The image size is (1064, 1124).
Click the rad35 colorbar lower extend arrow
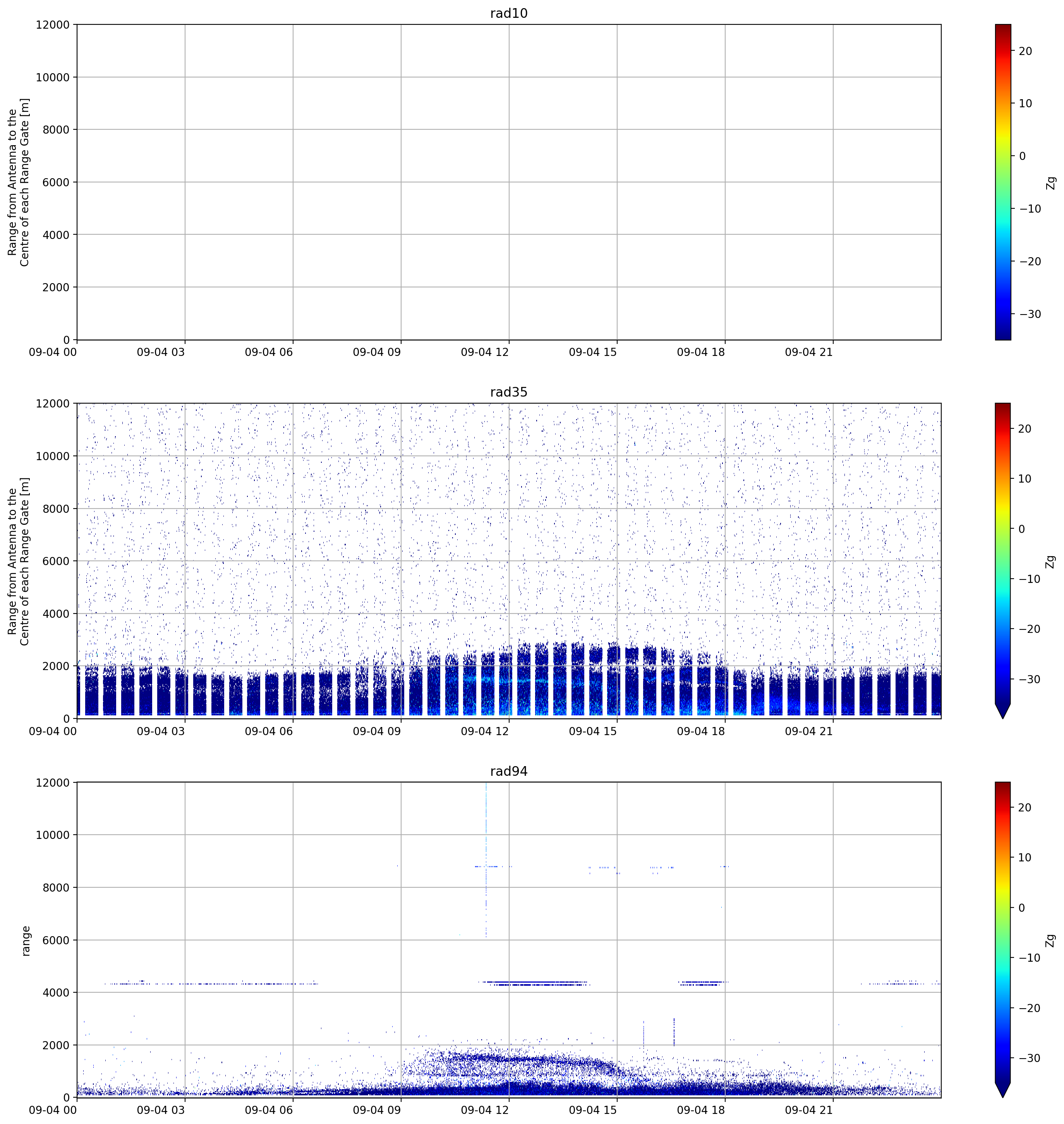(x=1003, y=711)
